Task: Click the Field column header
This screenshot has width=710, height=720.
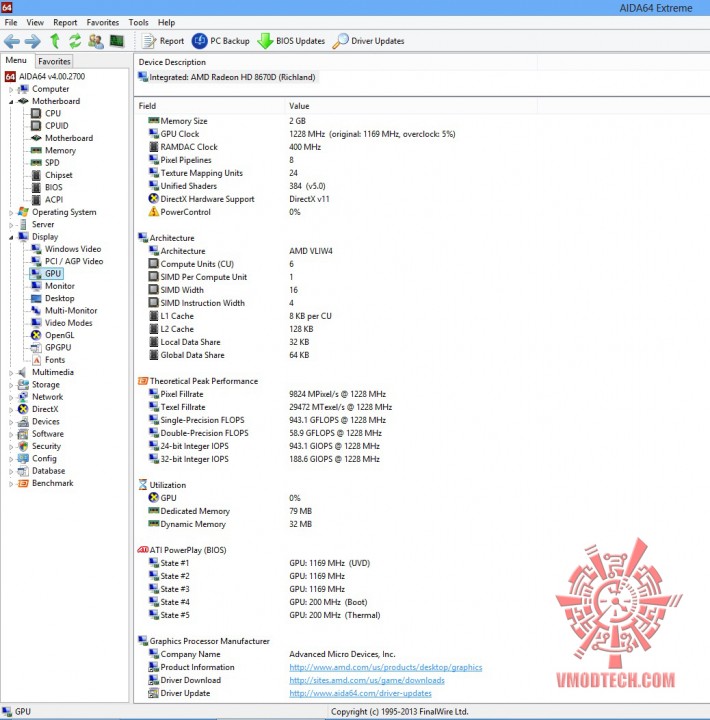Action: [209, 106]
